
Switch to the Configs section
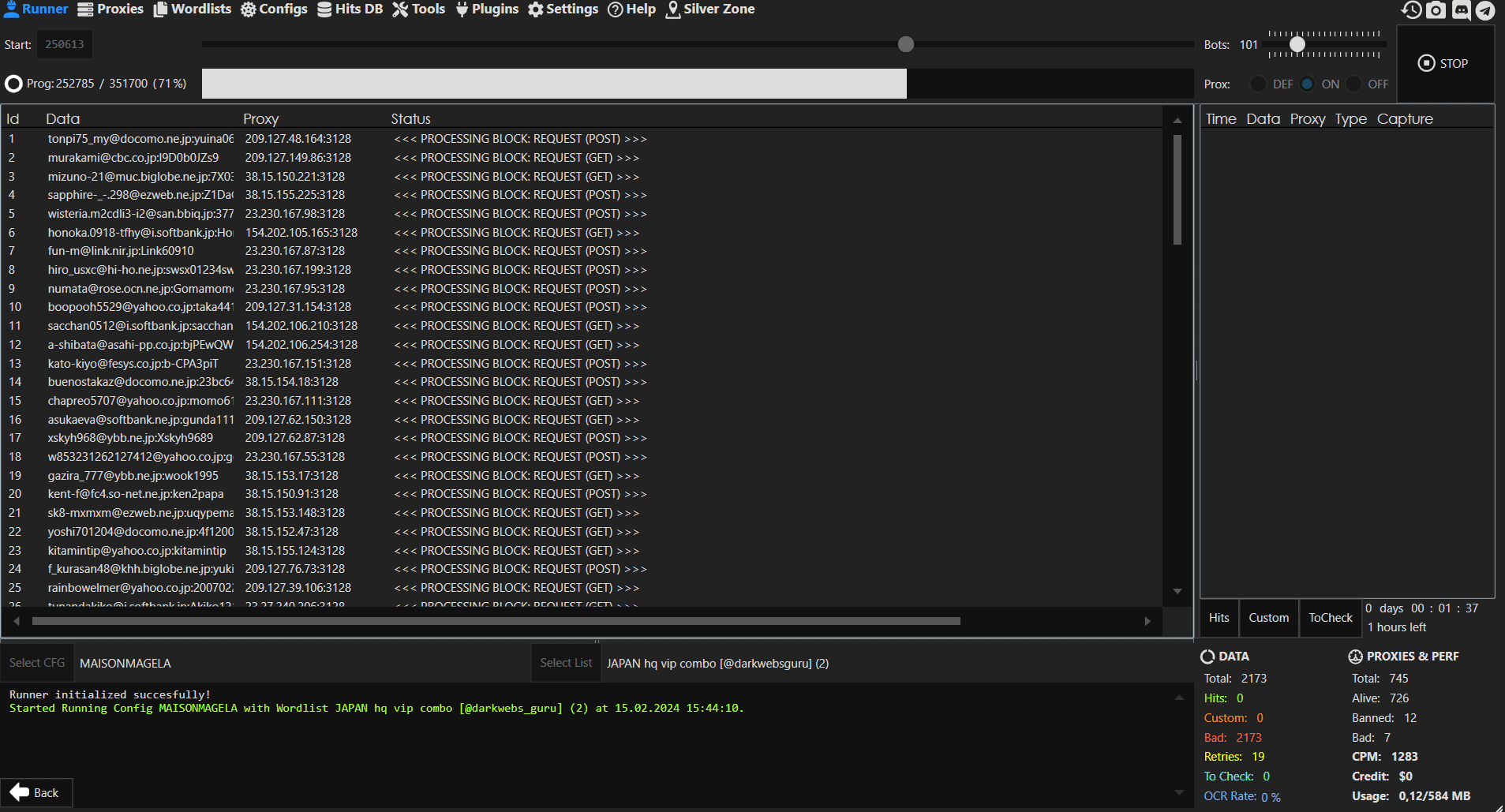274,9
